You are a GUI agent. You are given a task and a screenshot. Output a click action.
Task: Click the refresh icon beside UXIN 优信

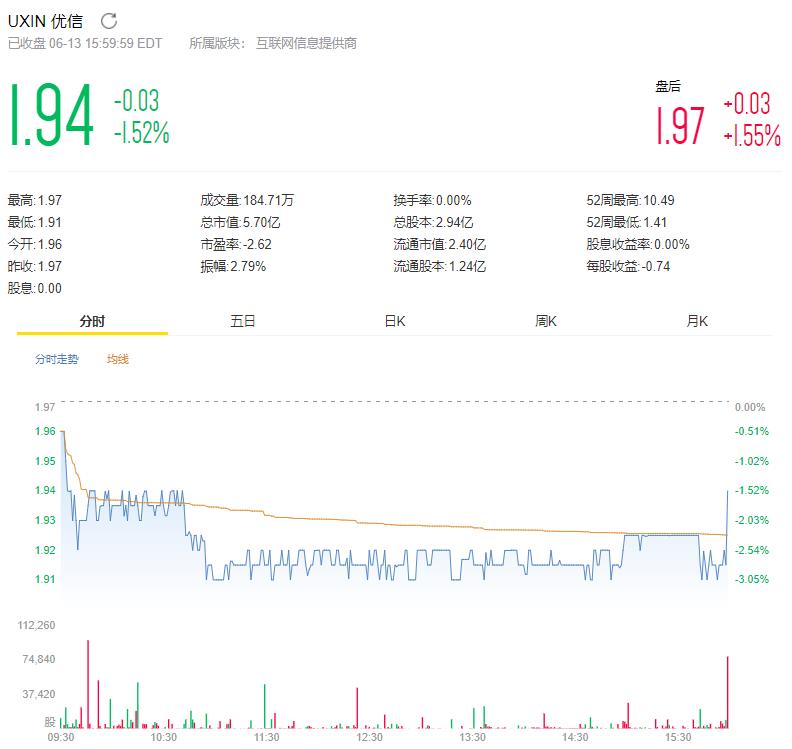click(x=109, y=21)
